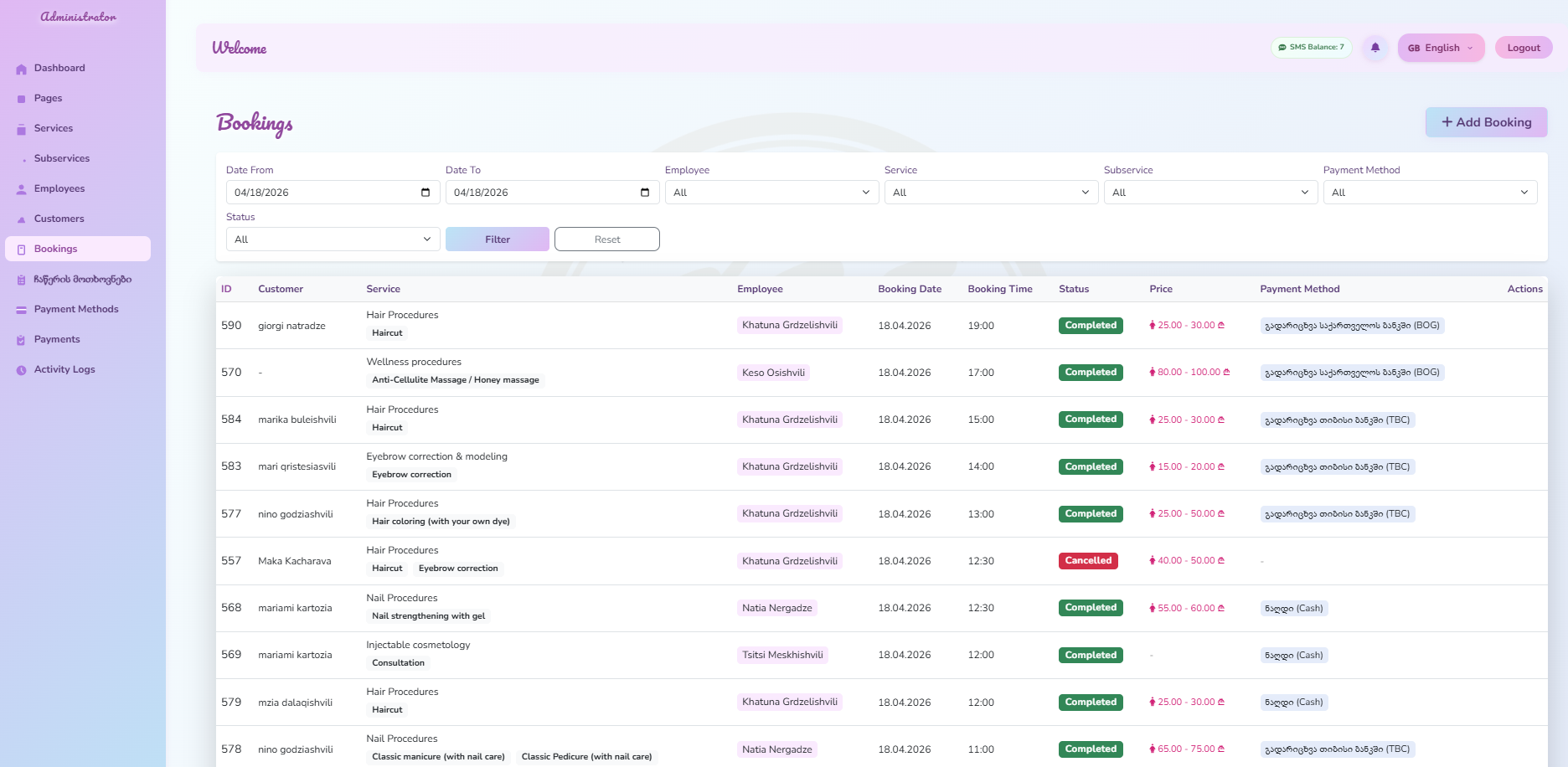The height and width of the screenshot is (767, 1568).
Task: Click the Classic Pedicure (with nail care) tag
Action: [586, 757]
